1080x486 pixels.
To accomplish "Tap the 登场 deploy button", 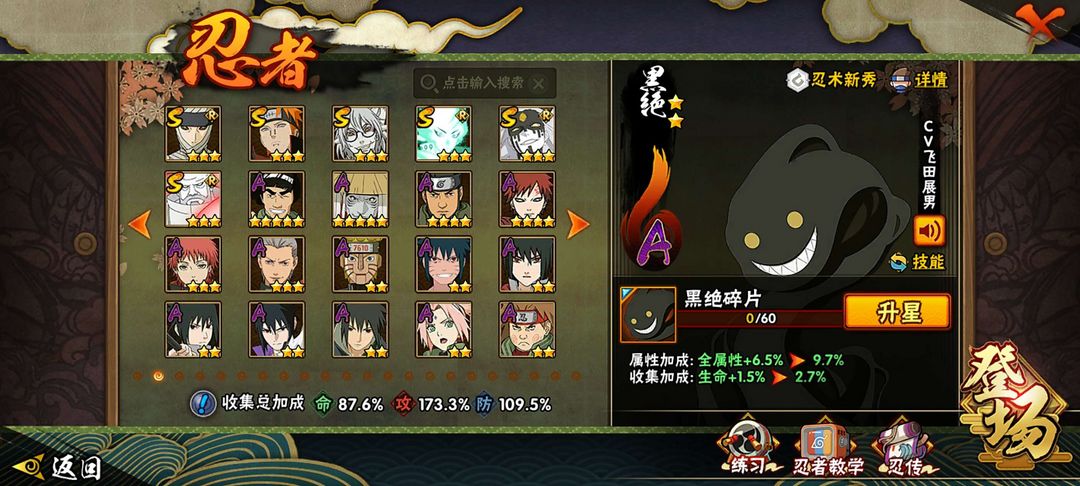I will pyautogui.click(x=1020, y=405).
